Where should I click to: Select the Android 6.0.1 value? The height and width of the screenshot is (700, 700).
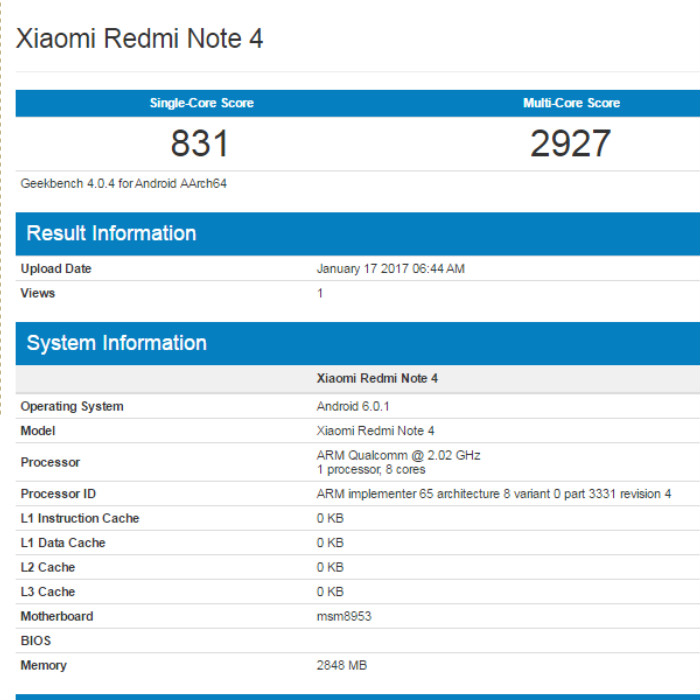(353, 407)
